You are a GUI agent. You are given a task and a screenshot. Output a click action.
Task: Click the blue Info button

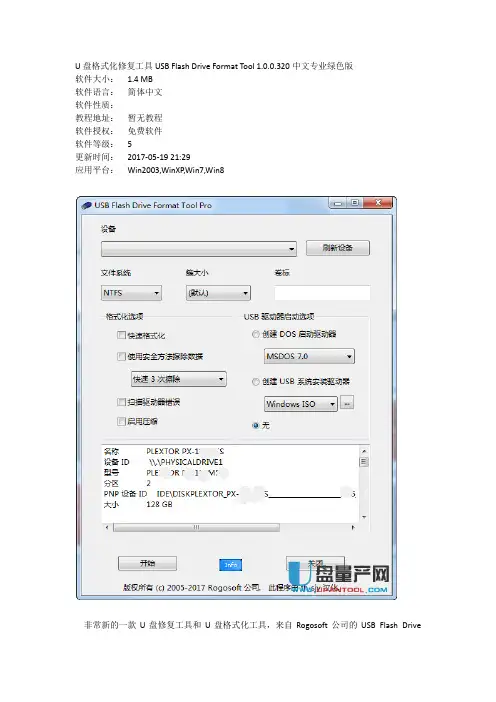231,565
